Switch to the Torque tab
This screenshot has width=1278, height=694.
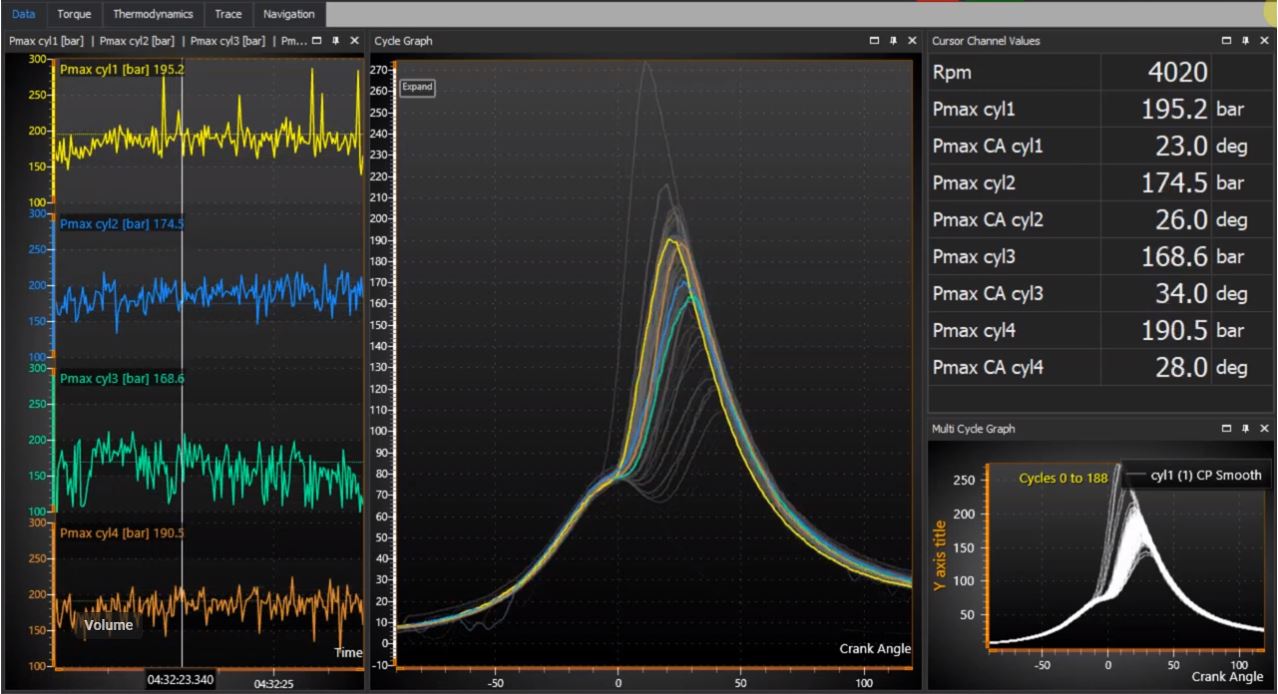pos(74,14)
